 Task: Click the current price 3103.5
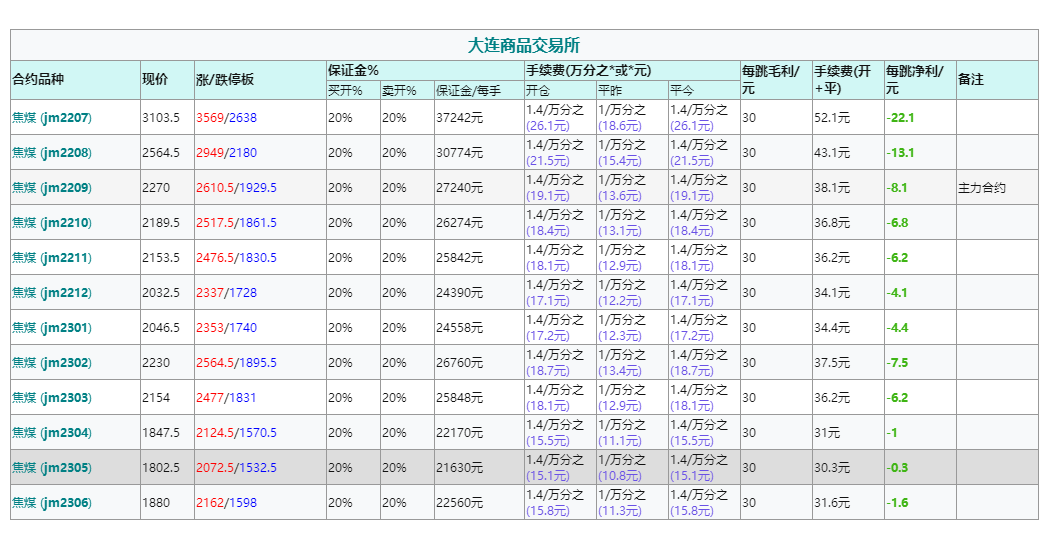coord(161,118)
